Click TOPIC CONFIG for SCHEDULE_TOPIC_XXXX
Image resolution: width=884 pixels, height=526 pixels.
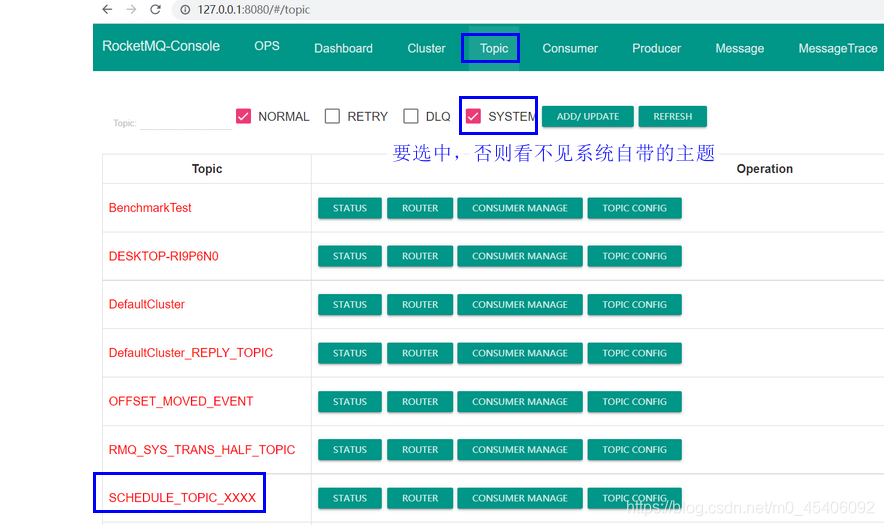point(634,498)
